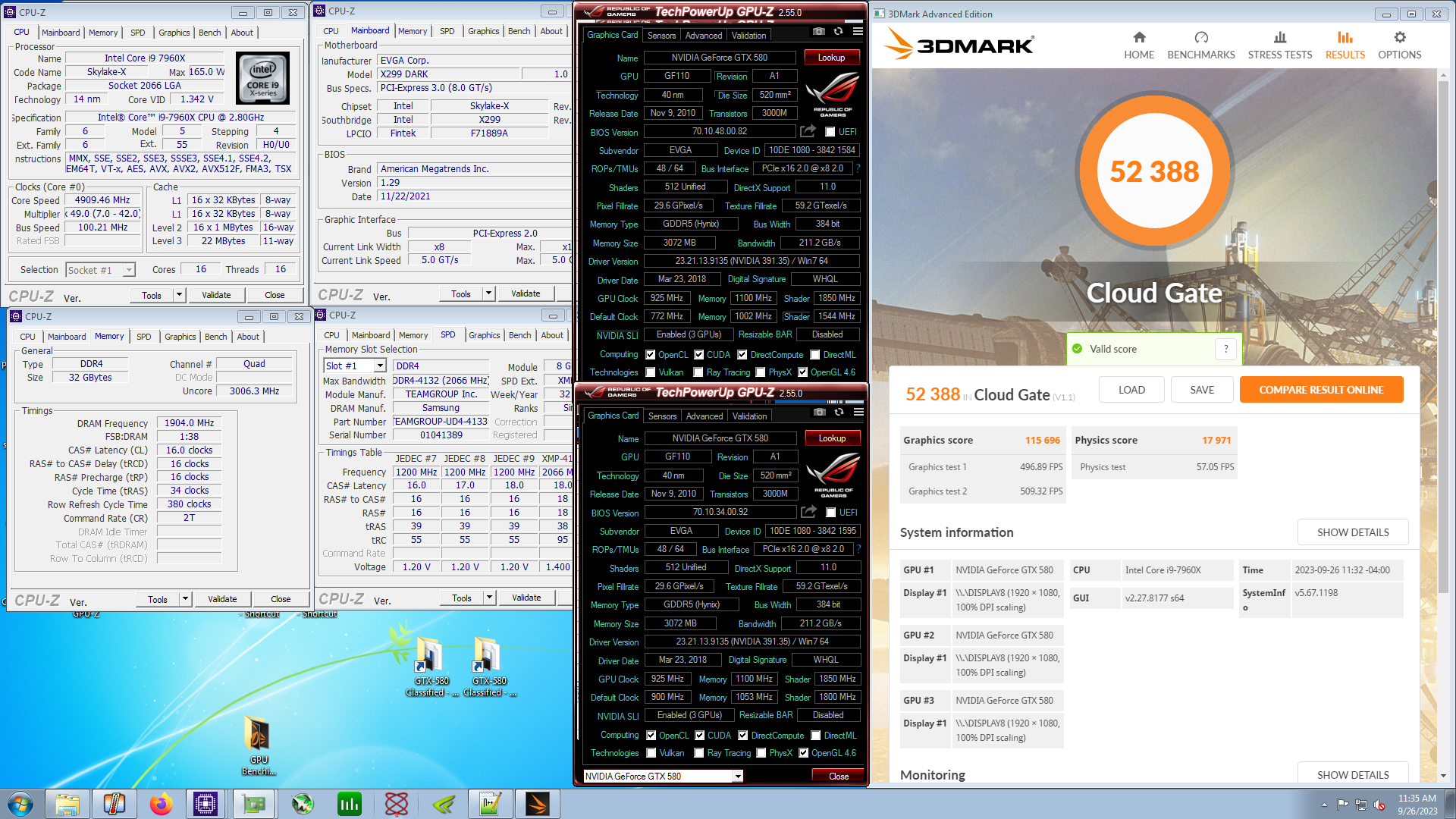
Task: Click Bus Interface question mark in bottom GPU-Z
Action: click(x=859, y=549)
